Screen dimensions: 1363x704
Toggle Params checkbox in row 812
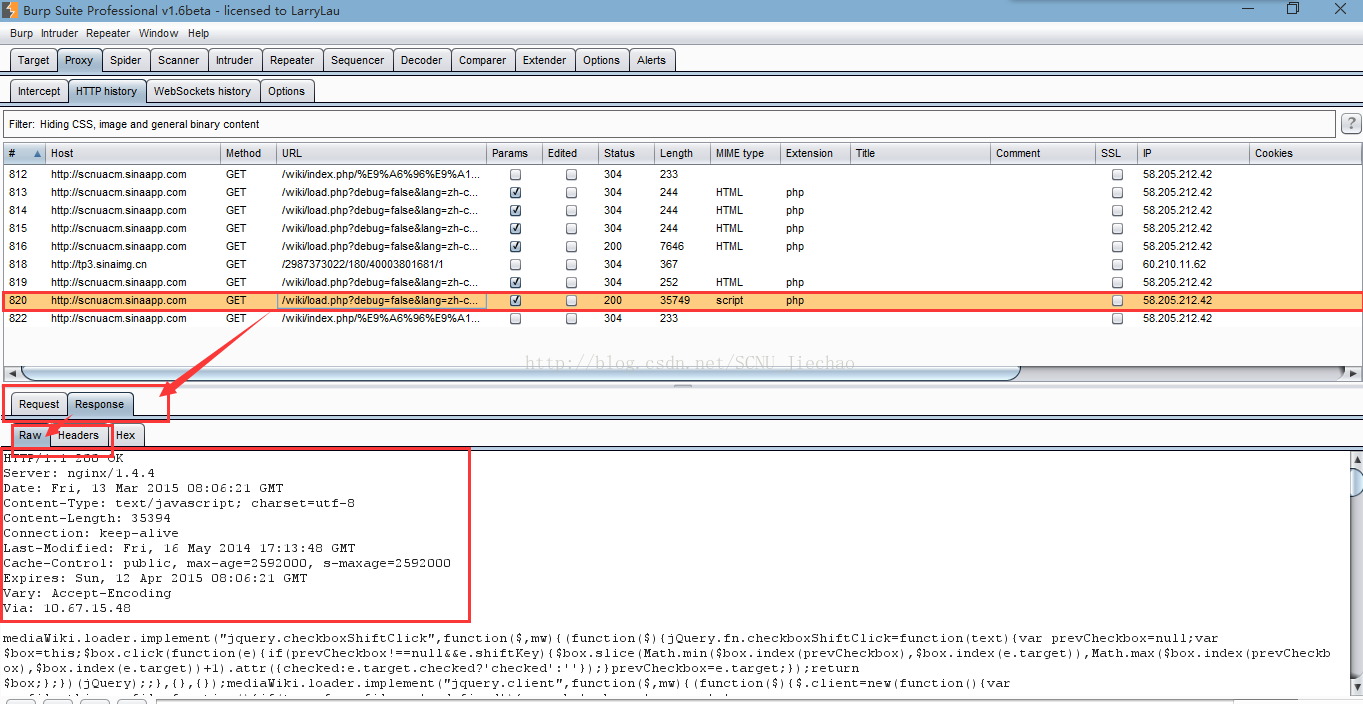click(516, 174)
